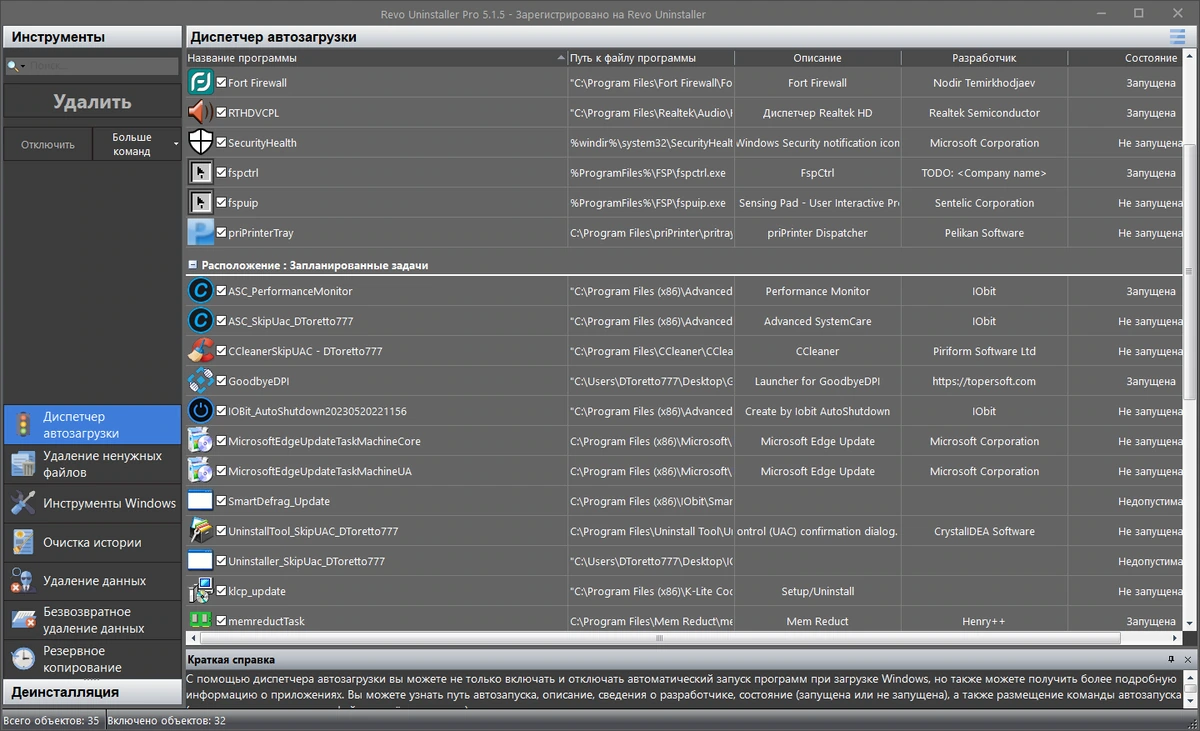
Task: Toggle the CCleanerSkipUAC checkbox
Action: click(x=221, y=351)
